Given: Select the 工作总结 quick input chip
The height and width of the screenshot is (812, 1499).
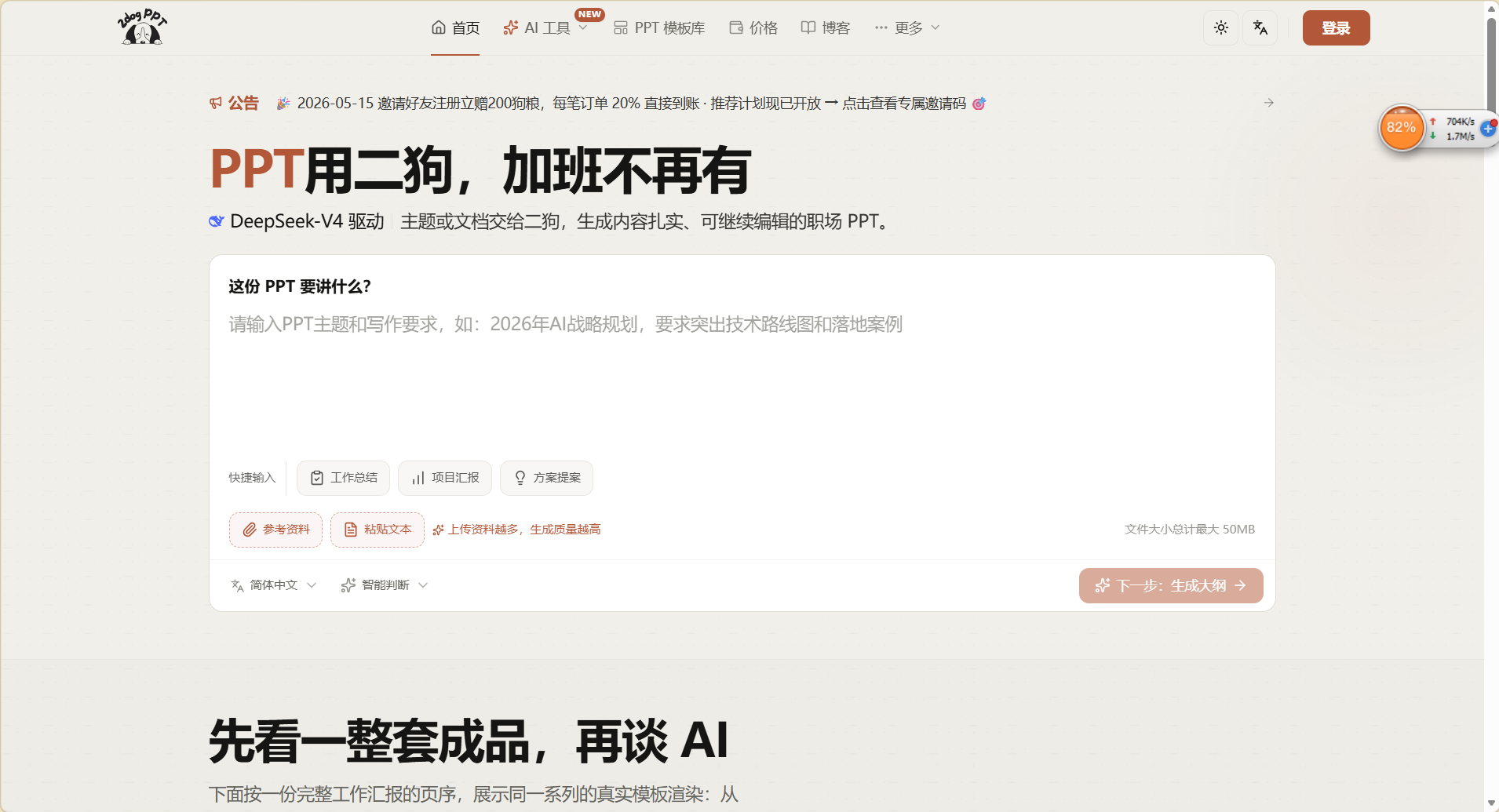Looking at the screenshot, I should (x=343, y=478).
